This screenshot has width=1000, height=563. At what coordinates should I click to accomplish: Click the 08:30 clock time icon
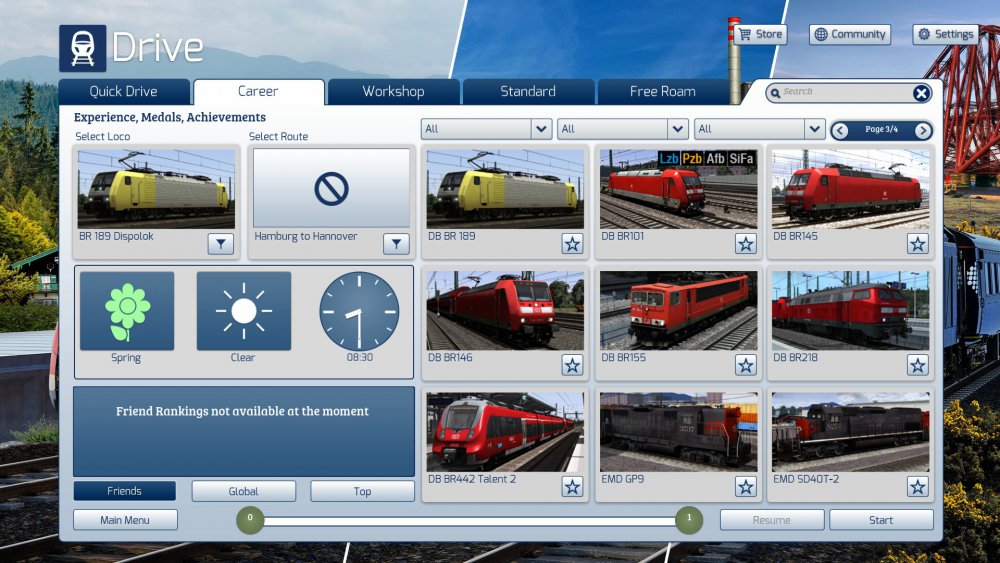(359, 311)
